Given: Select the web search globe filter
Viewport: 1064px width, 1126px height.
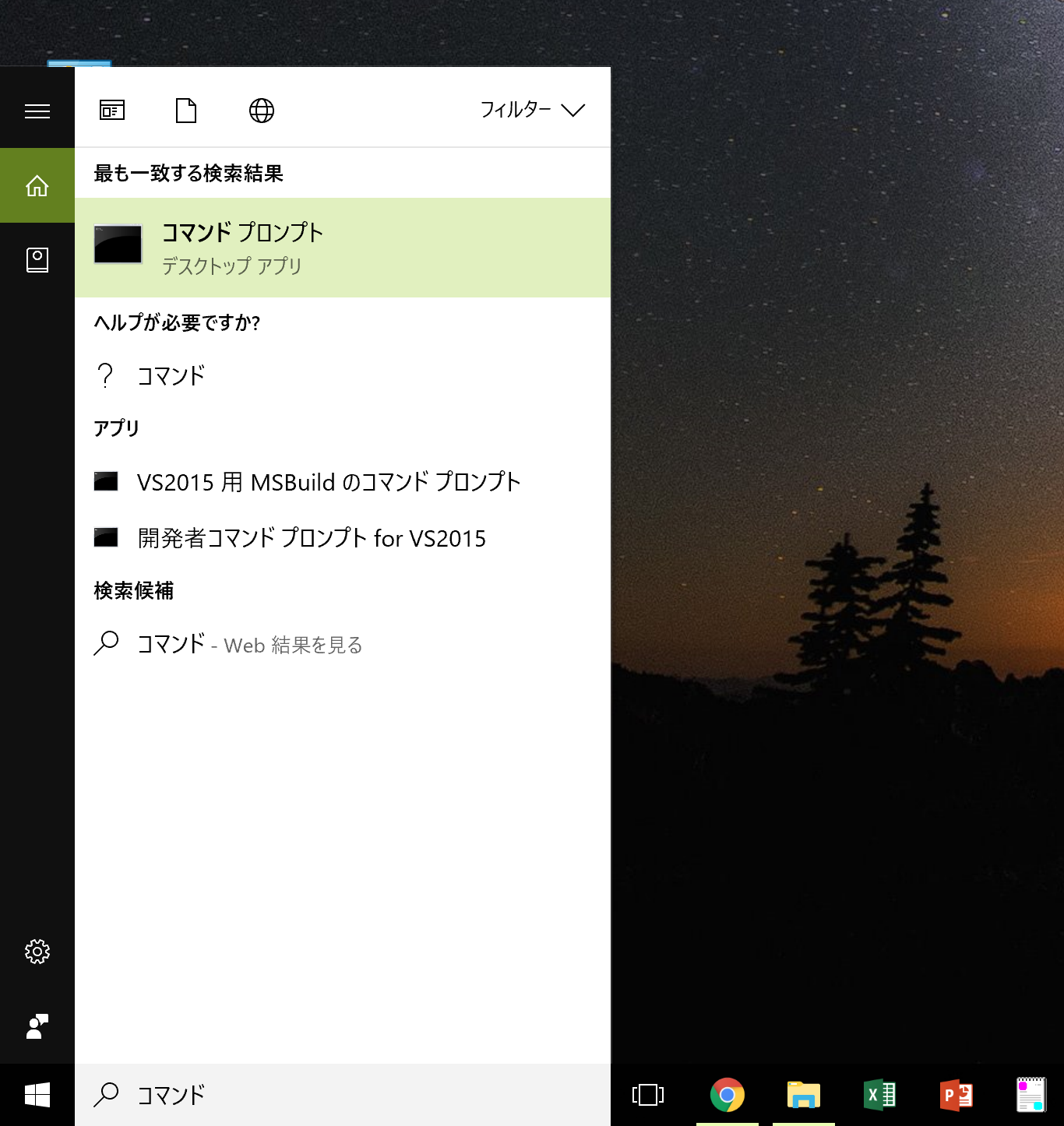Looking at the screenshot, I should point(261,110).
